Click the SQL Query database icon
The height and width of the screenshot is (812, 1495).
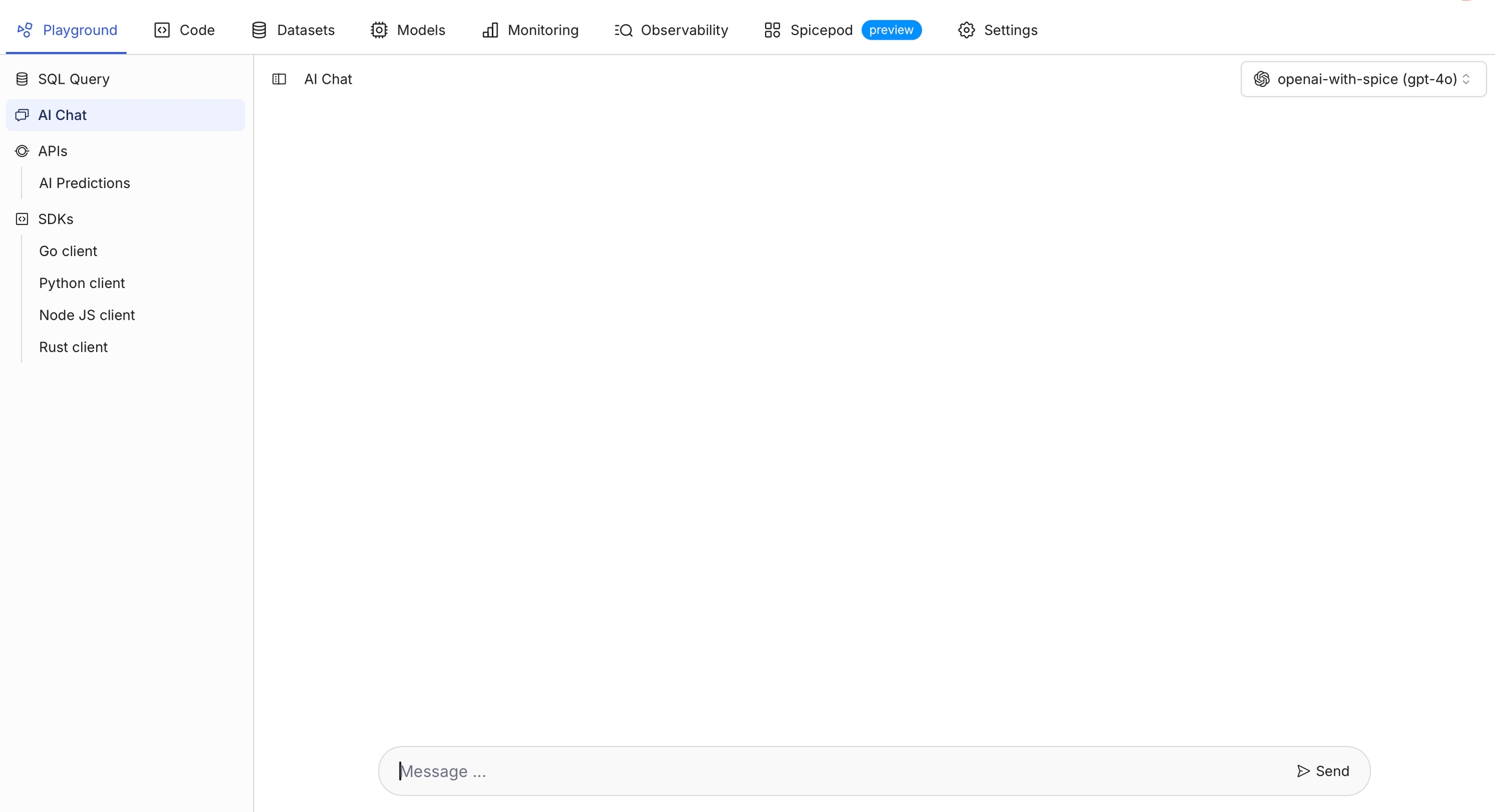point(22,79)
